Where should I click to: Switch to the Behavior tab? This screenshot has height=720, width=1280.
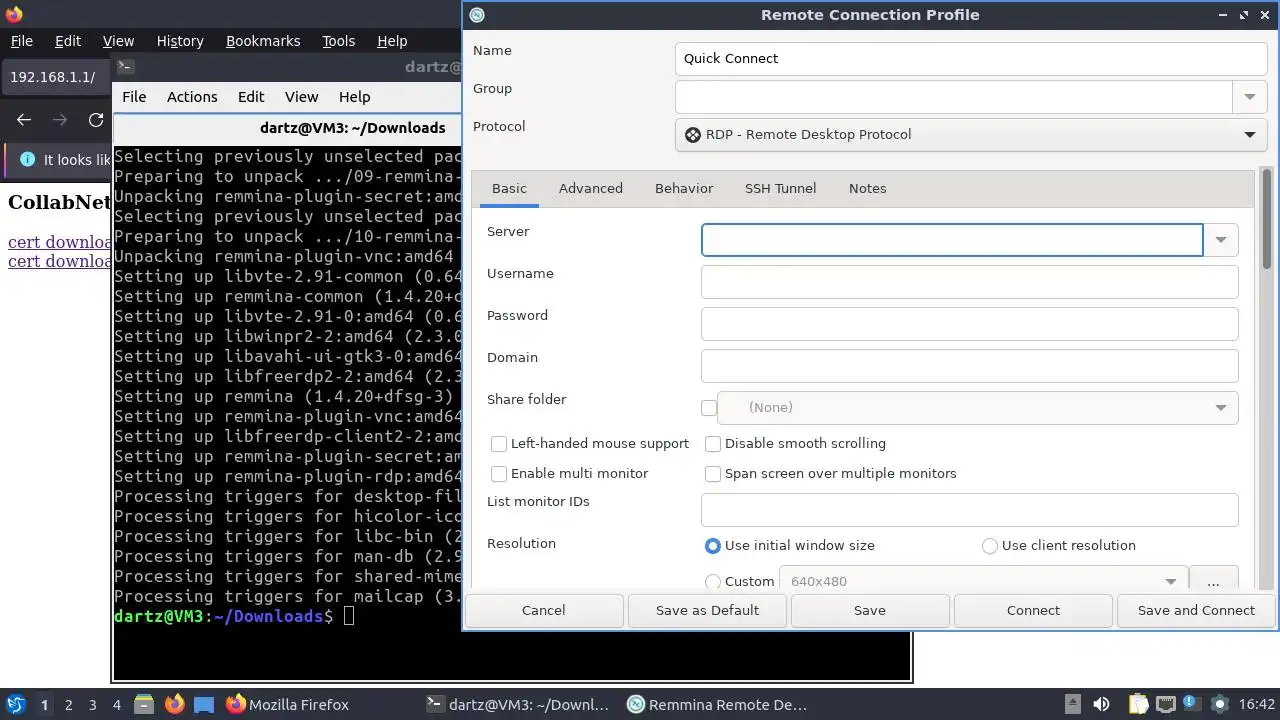pos(684,188)
